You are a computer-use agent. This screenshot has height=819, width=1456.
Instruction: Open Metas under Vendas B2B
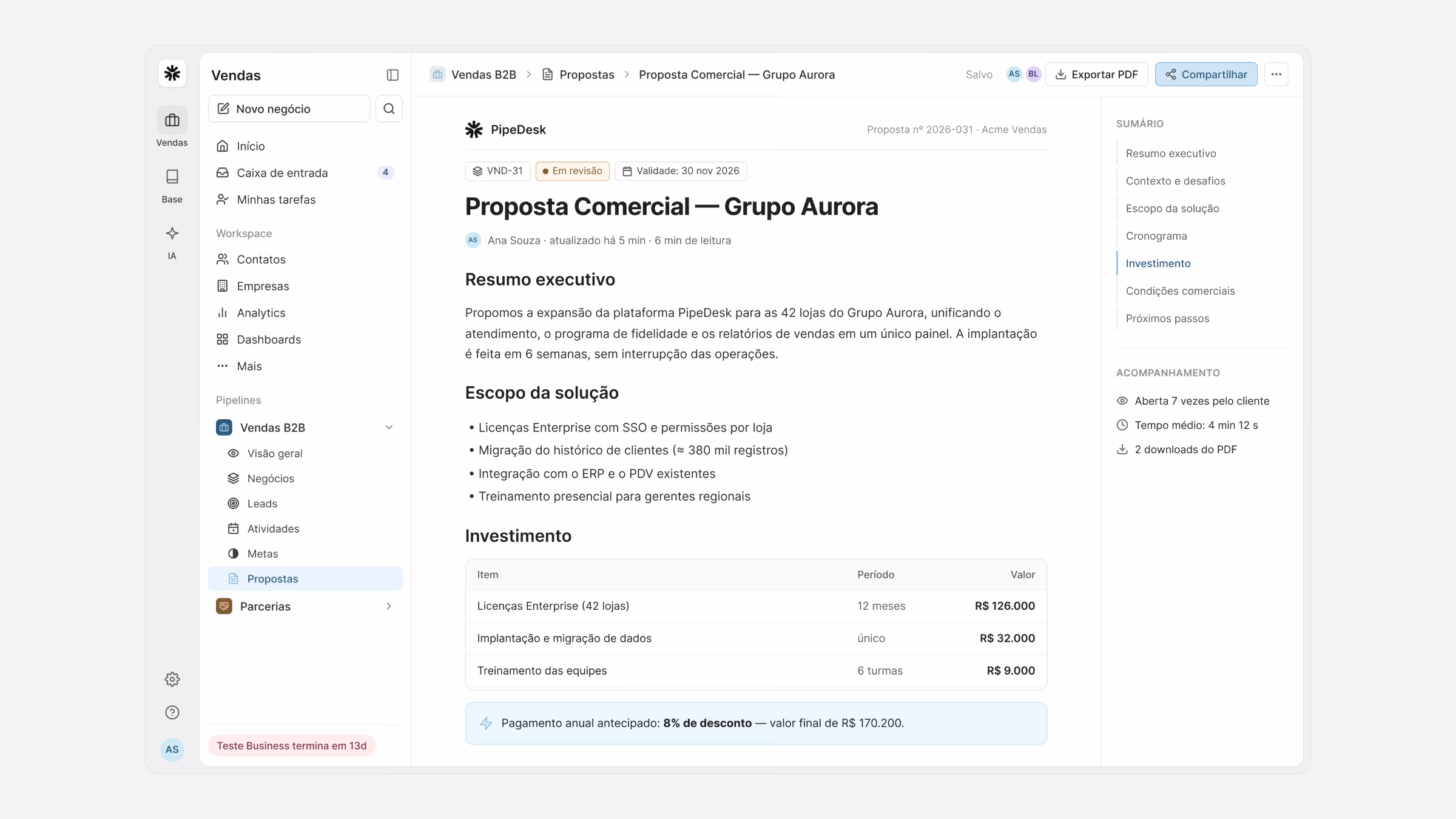point(305,553)
